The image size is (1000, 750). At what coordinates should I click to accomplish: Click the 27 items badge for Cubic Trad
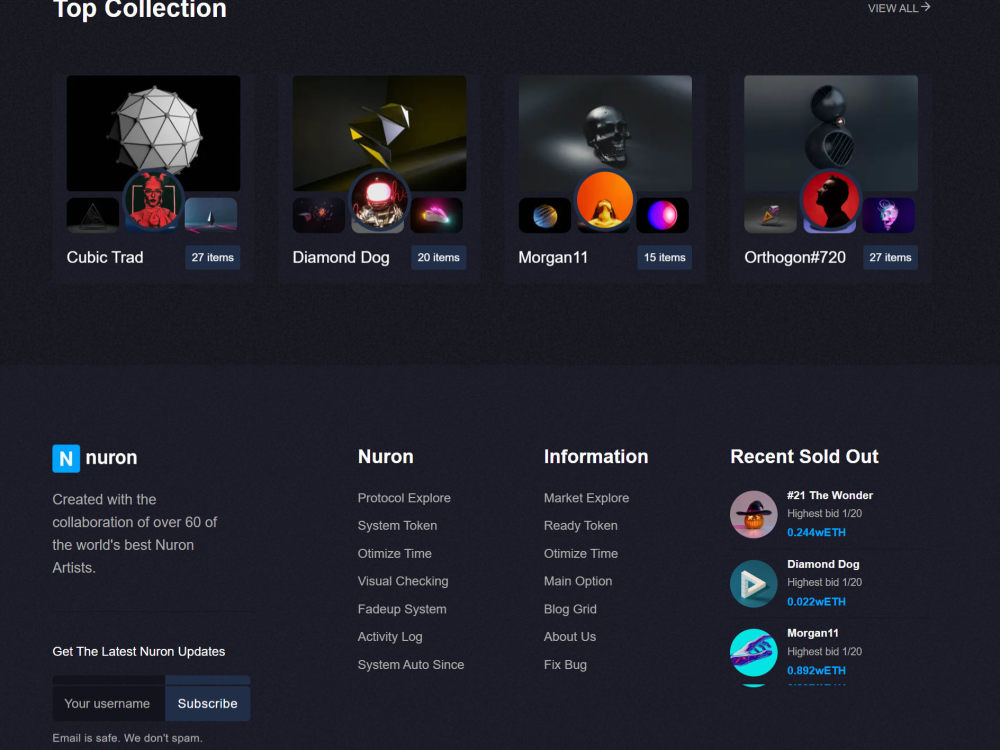[212, 257]
